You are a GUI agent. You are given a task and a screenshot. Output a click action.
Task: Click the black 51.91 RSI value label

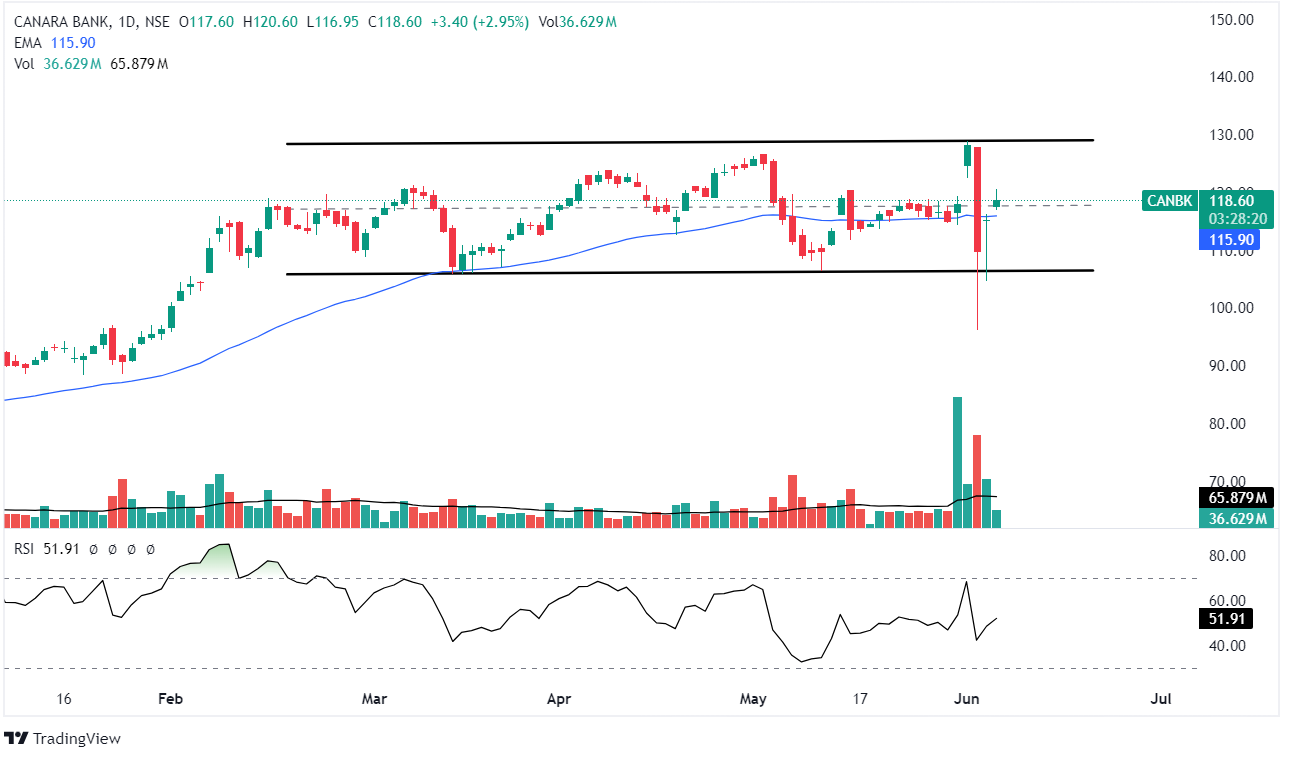pos(1224,620)
